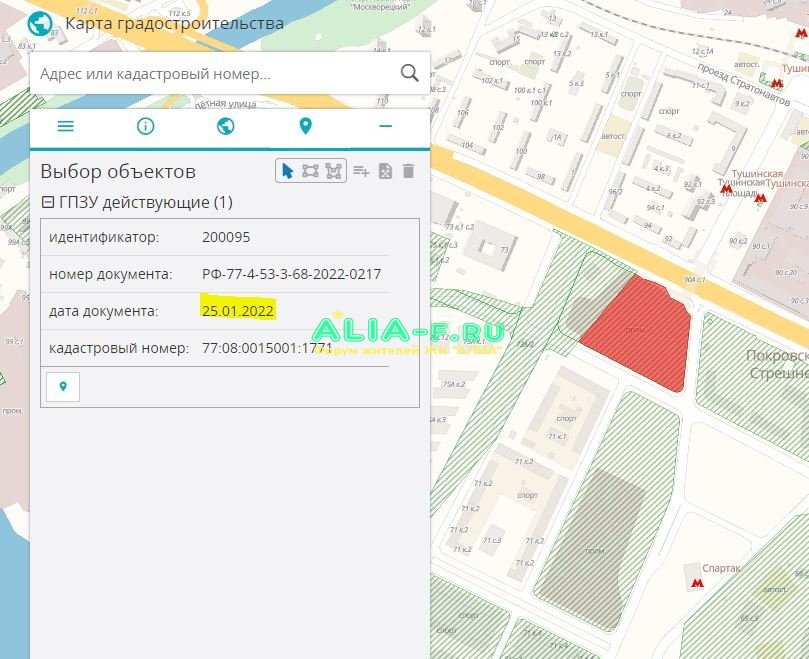809x659 pixels.
Task: Minimize the panel with the dash icon
Action: [x=385, y=126]
